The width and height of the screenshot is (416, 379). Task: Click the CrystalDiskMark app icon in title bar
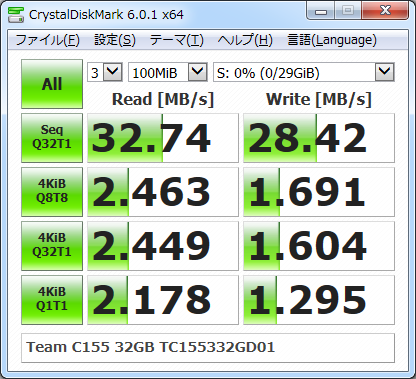pyautogui.click(x=15, y=15)
